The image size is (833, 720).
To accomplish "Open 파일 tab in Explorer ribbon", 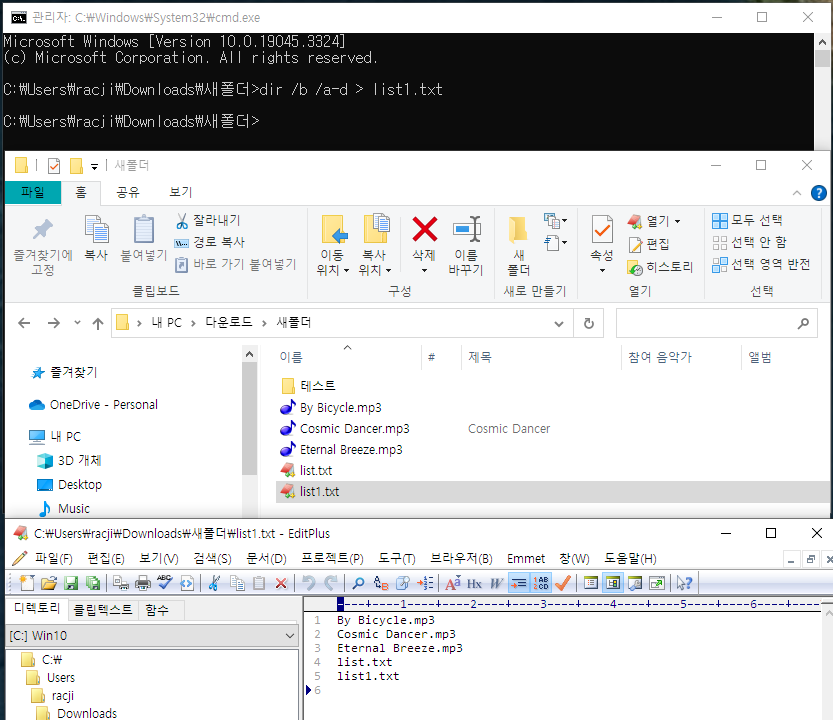I will coord(33,192).
